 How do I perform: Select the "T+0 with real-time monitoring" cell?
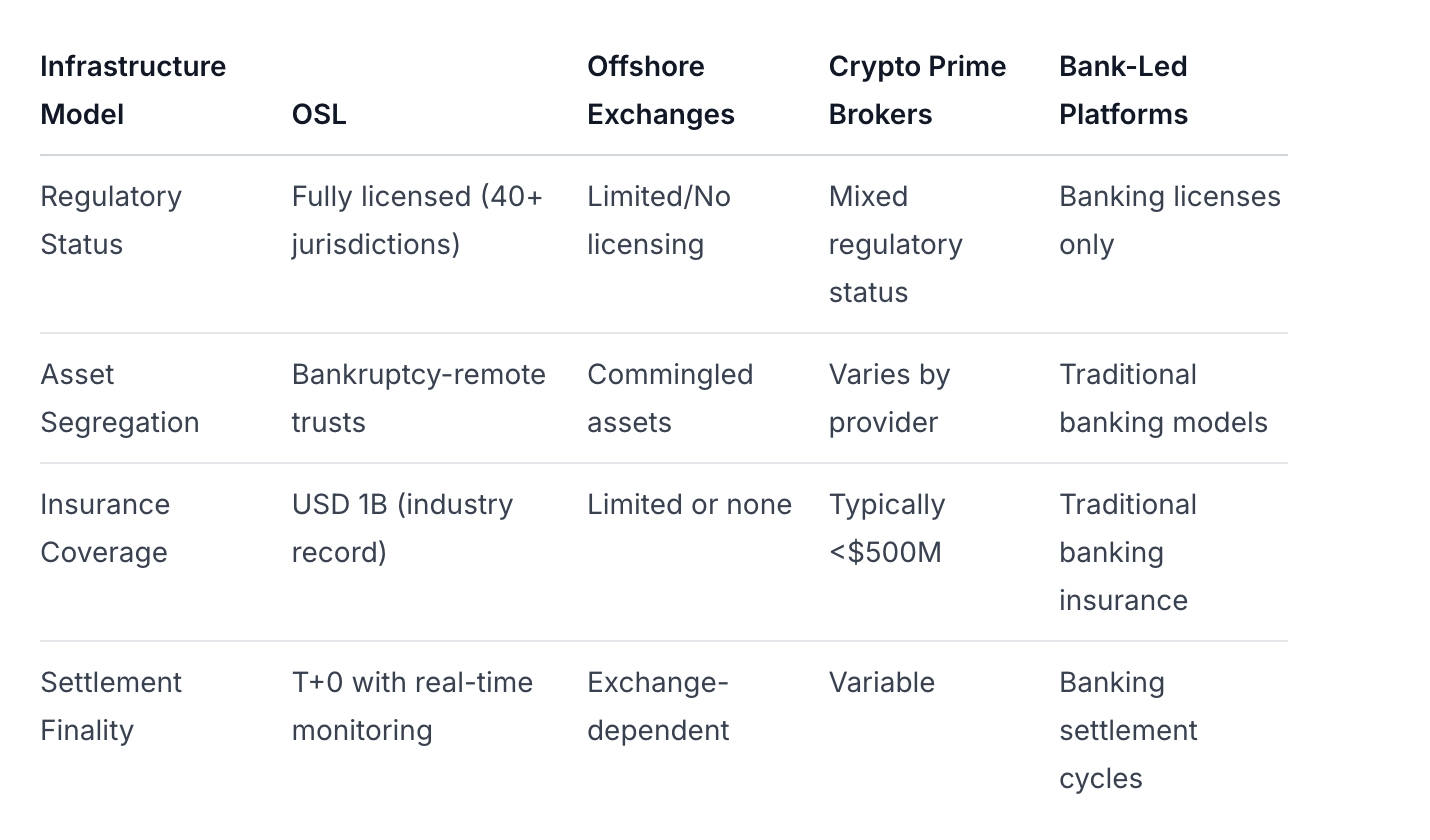(x=412, y=706)
